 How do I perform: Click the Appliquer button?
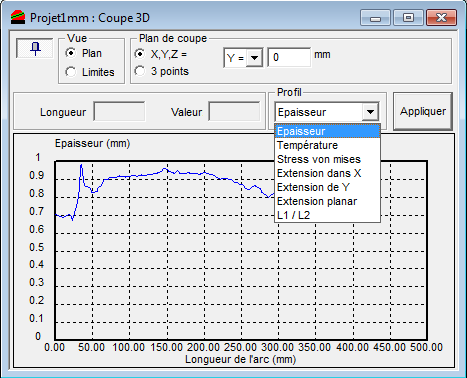[423, 111]
